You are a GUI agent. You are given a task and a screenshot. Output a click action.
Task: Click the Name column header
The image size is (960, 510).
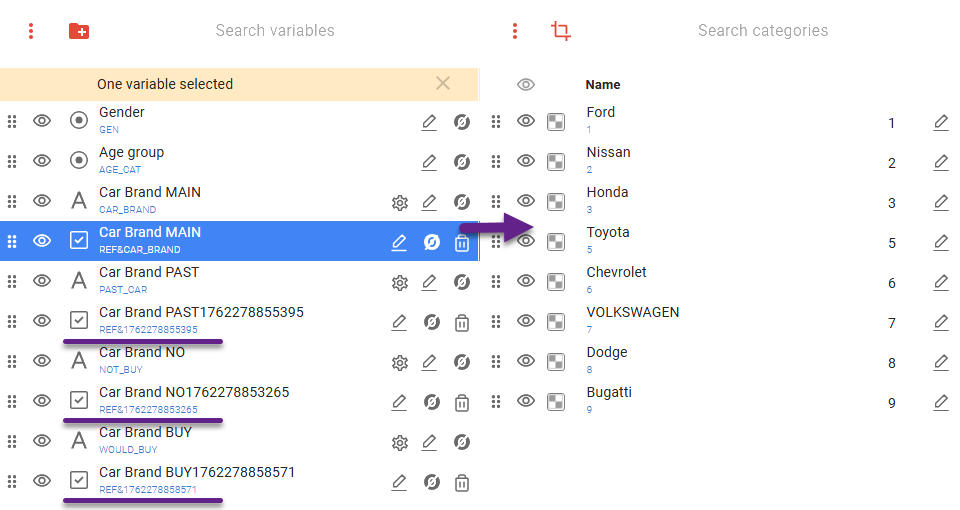[x=603, y=85]
